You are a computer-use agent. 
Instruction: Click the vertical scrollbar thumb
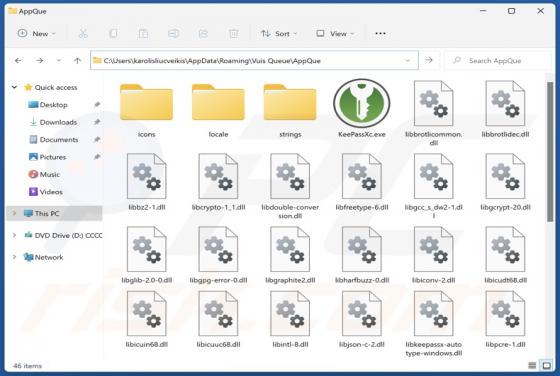pos(550,152)
